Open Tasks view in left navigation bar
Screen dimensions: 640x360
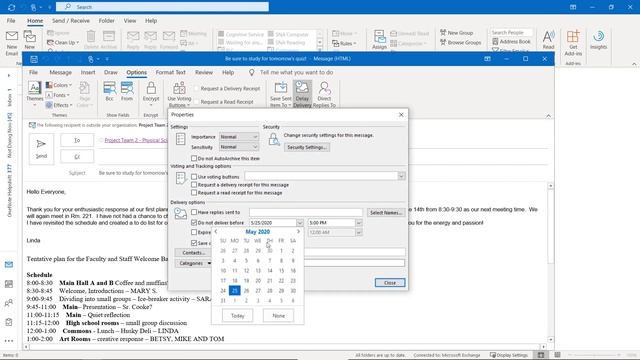[x=9, y=322]
